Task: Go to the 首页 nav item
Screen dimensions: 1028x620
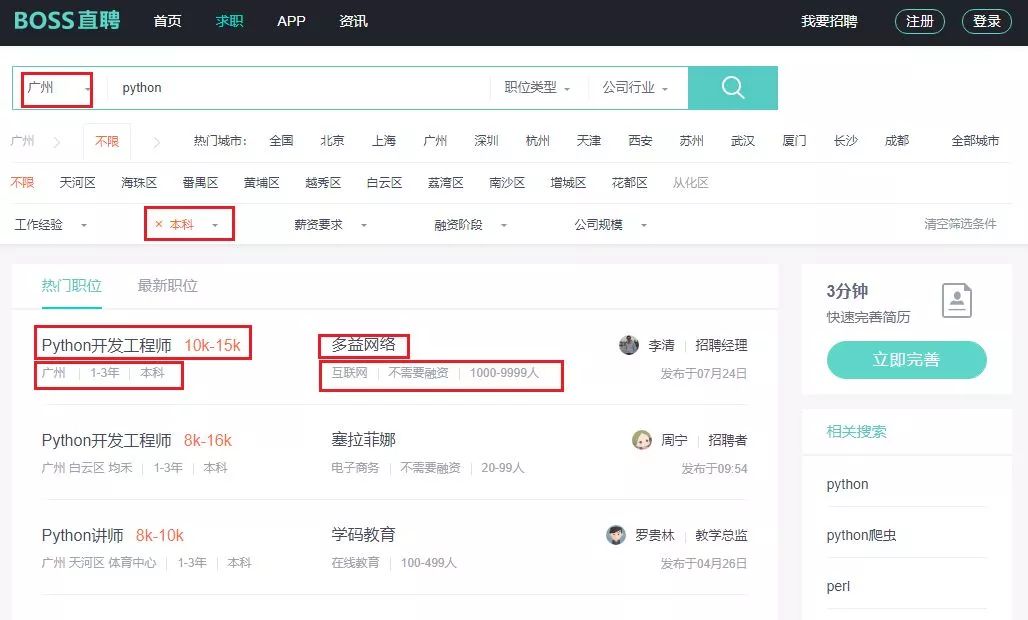Action: [167, 21]
